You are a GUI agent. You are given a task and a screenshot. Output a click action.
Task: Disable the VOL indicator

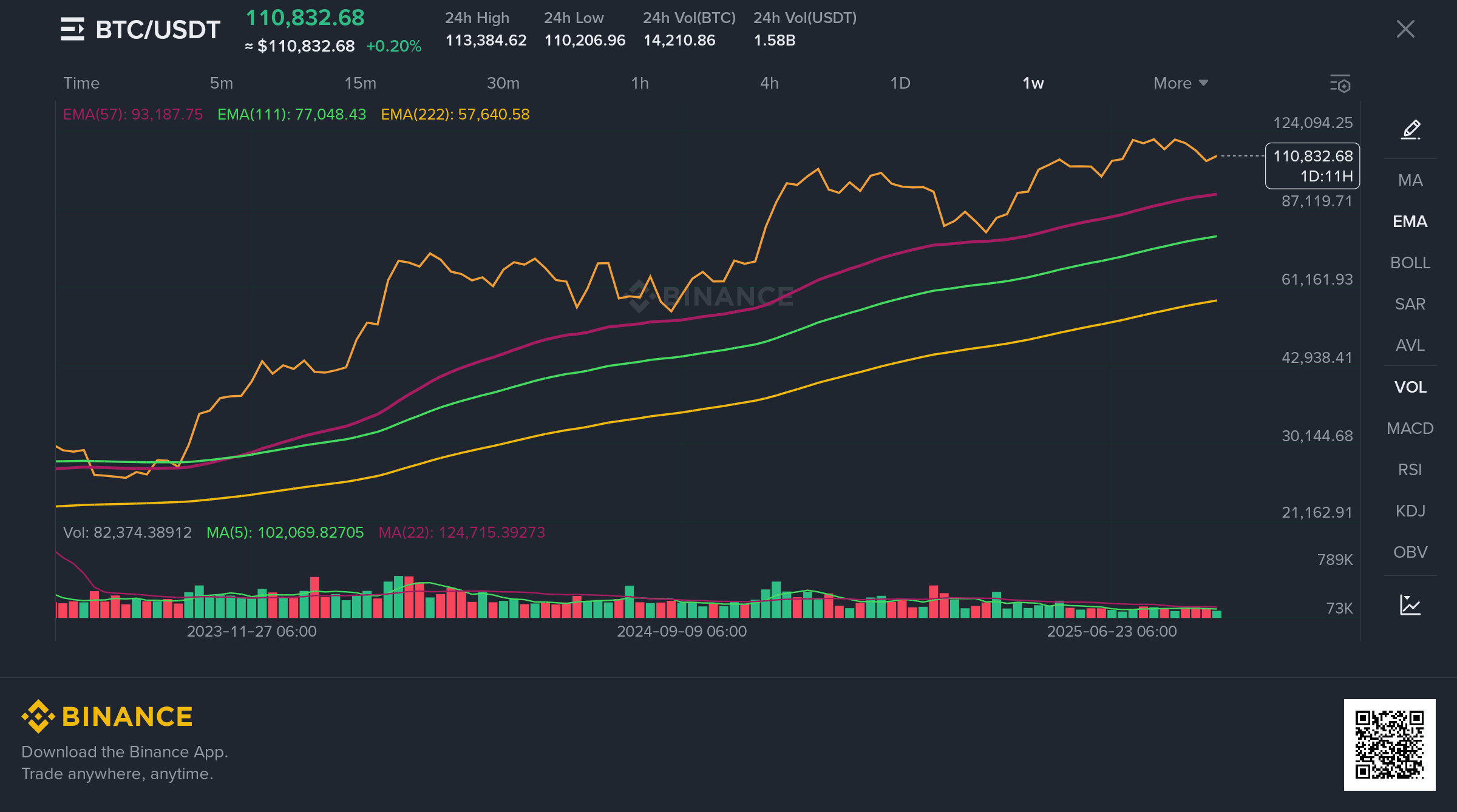pos(1410,387)
